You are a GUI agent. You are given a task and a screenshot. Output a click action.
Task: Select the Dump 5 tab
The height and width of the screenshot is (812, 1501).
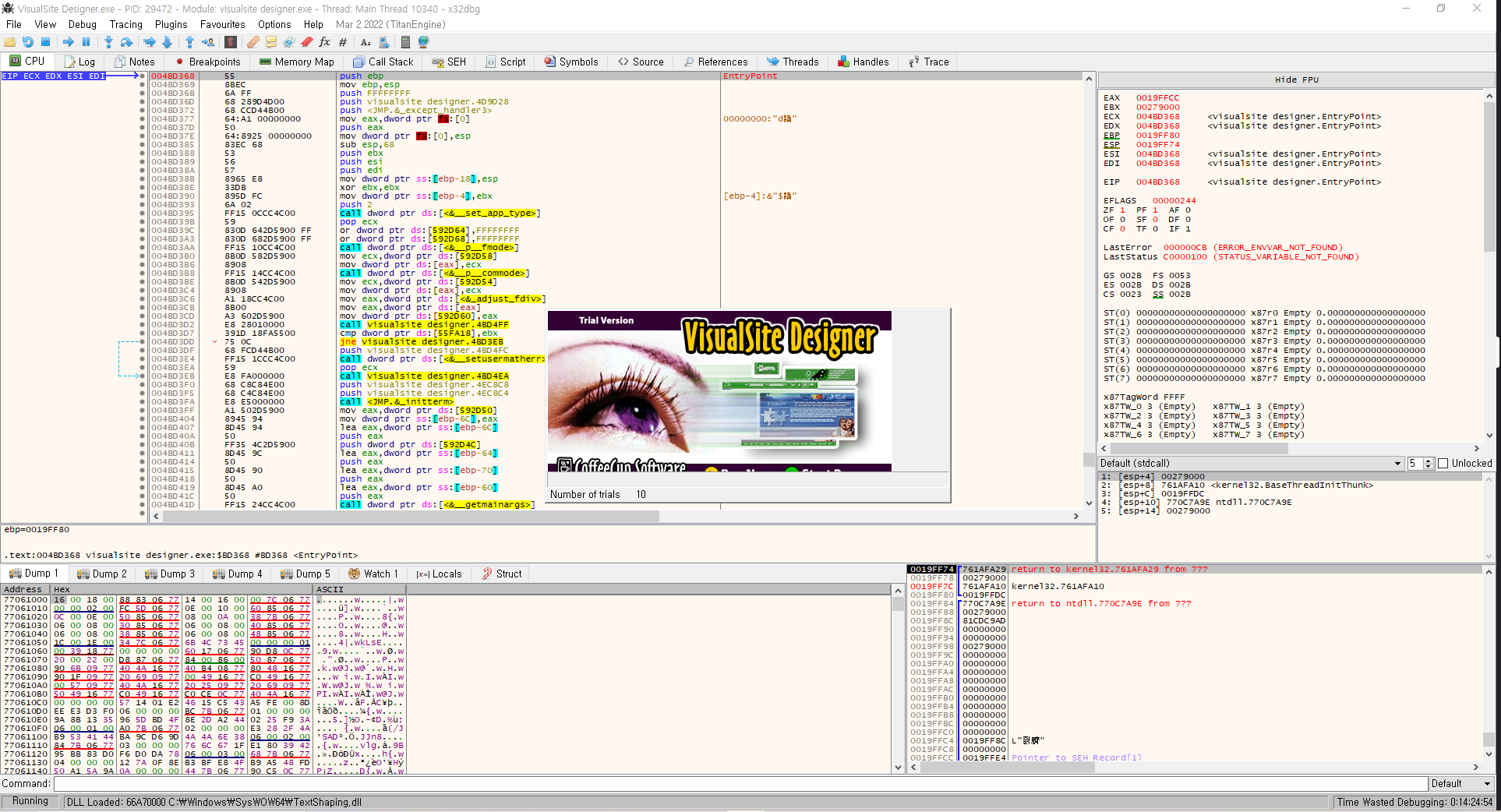pos(305,574)
